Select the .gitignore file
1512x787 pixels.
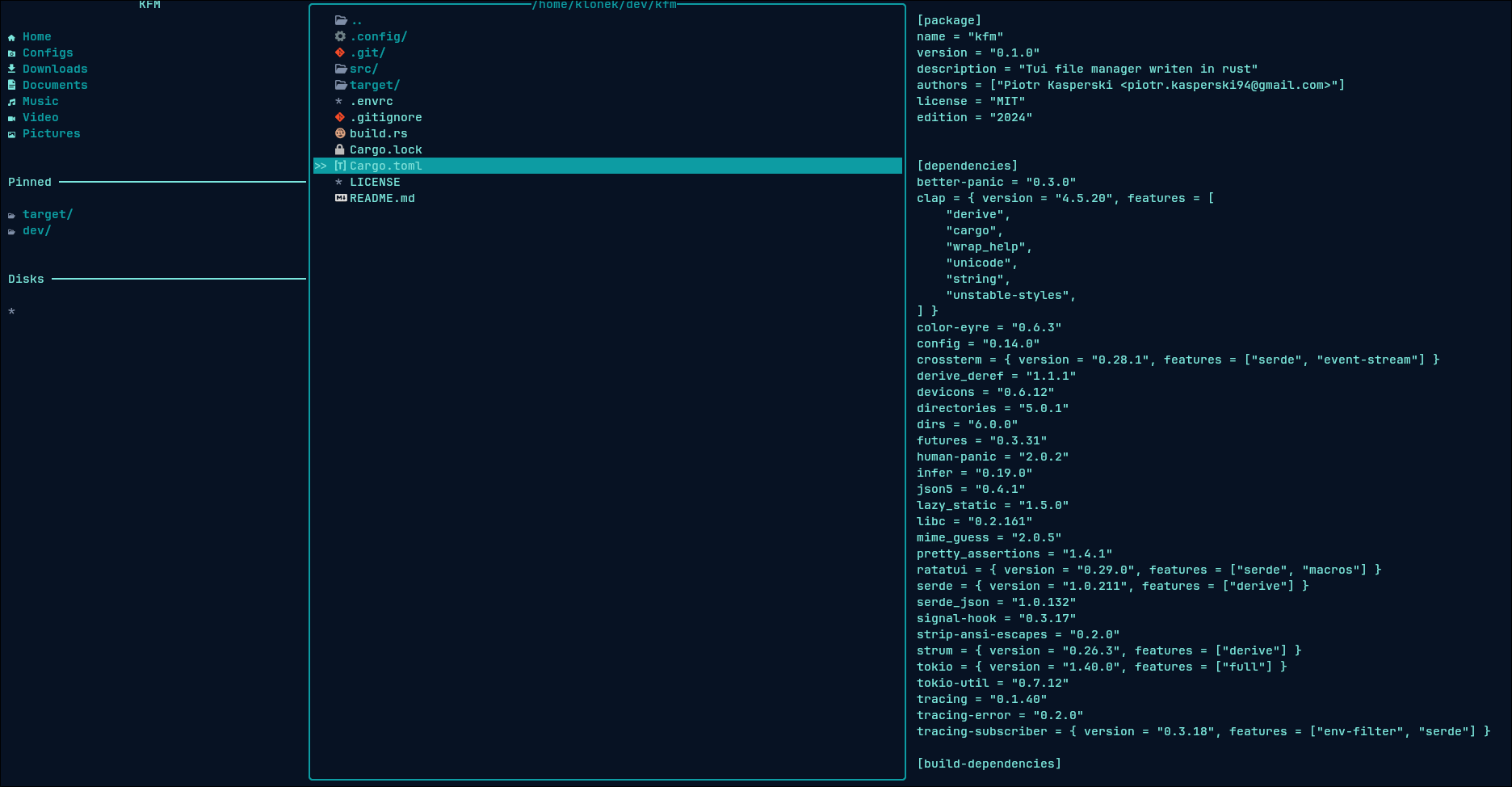pyautogui.click(x=607, y=117)
